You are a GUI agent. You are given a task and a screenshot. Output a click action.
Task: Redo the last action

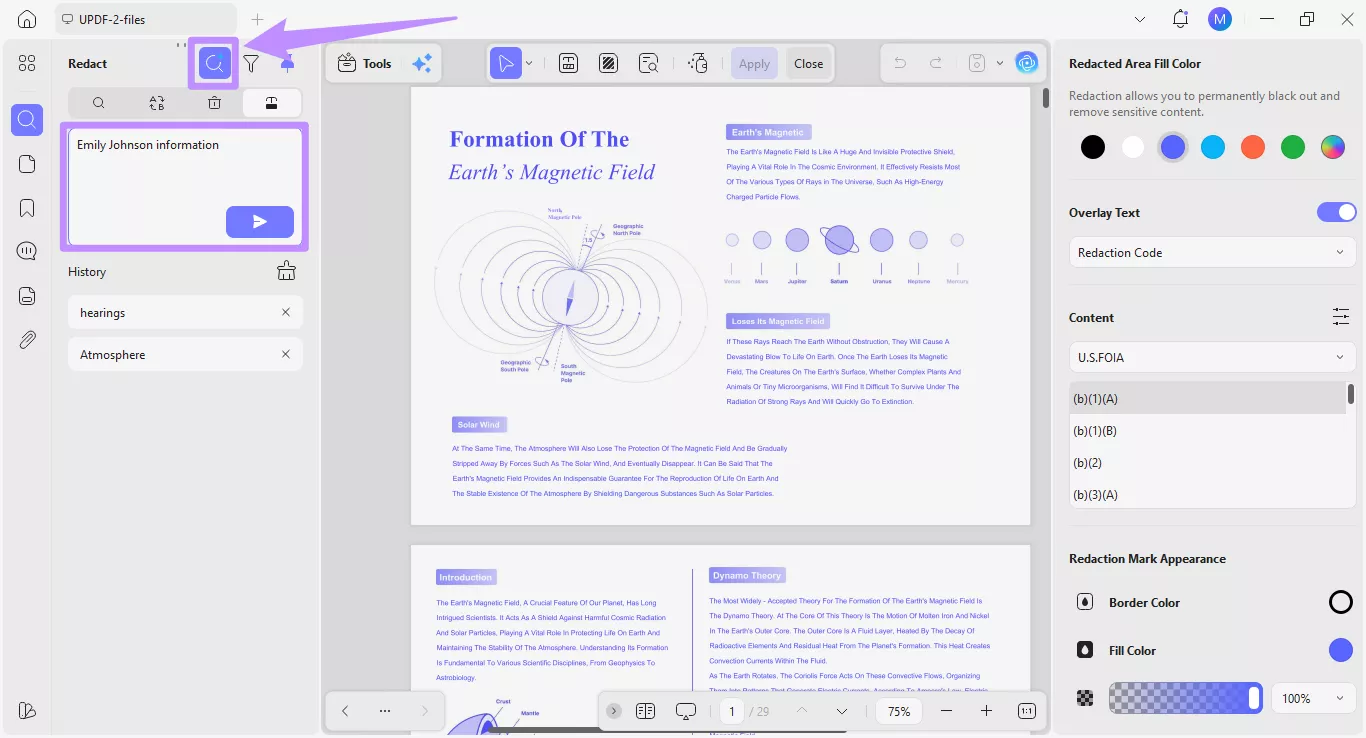pyautogui.click(x=936, y=63)
